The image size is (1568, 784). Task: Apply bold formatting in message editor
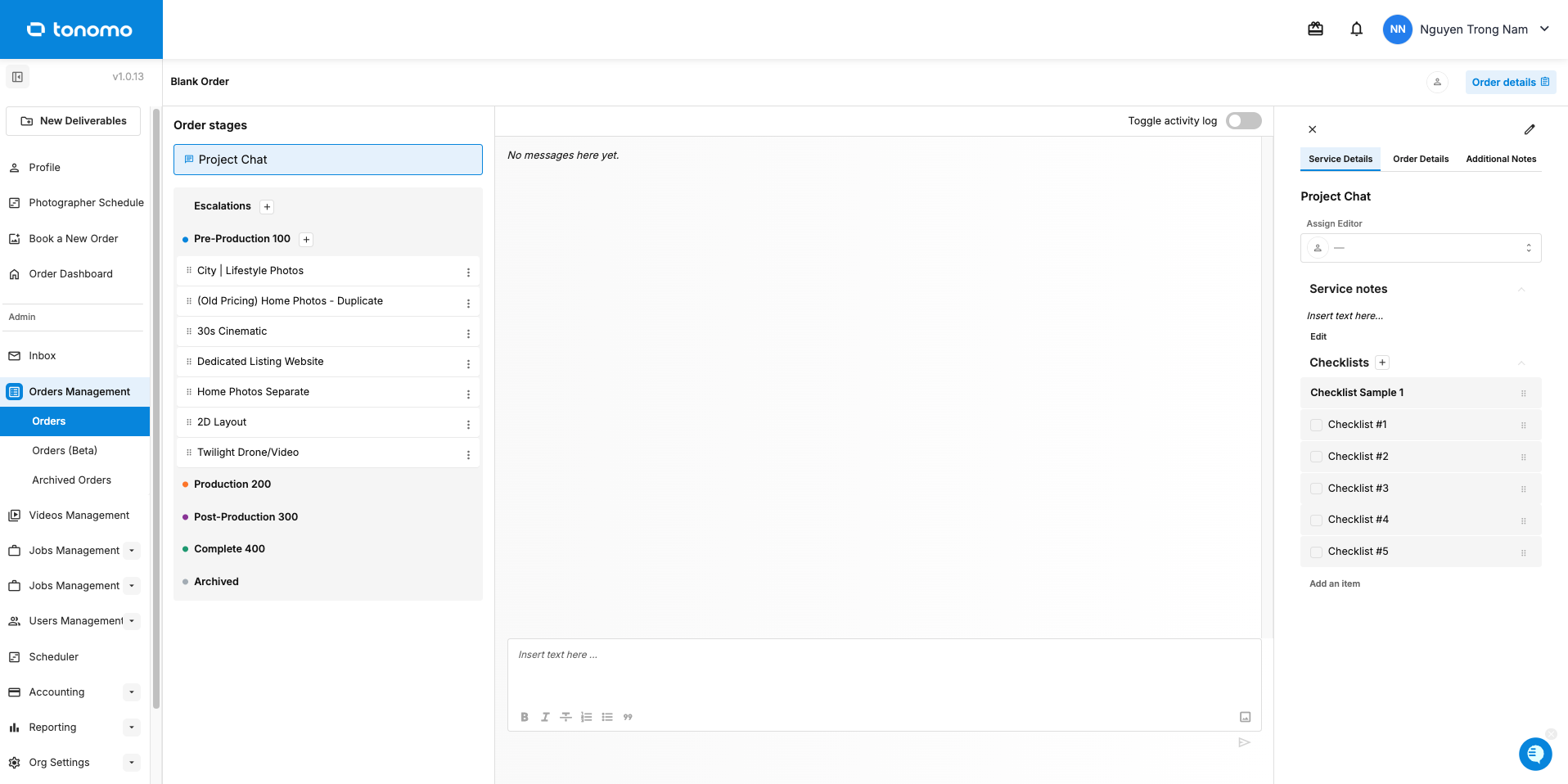click(x=525, y=717)
